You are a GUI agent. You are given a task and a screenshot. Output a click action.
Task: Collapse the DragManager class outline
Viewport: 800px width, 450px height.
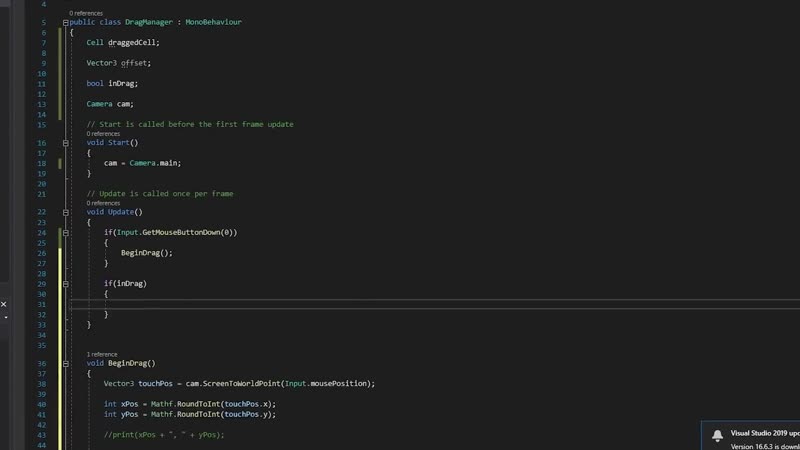tap(66, 22)
